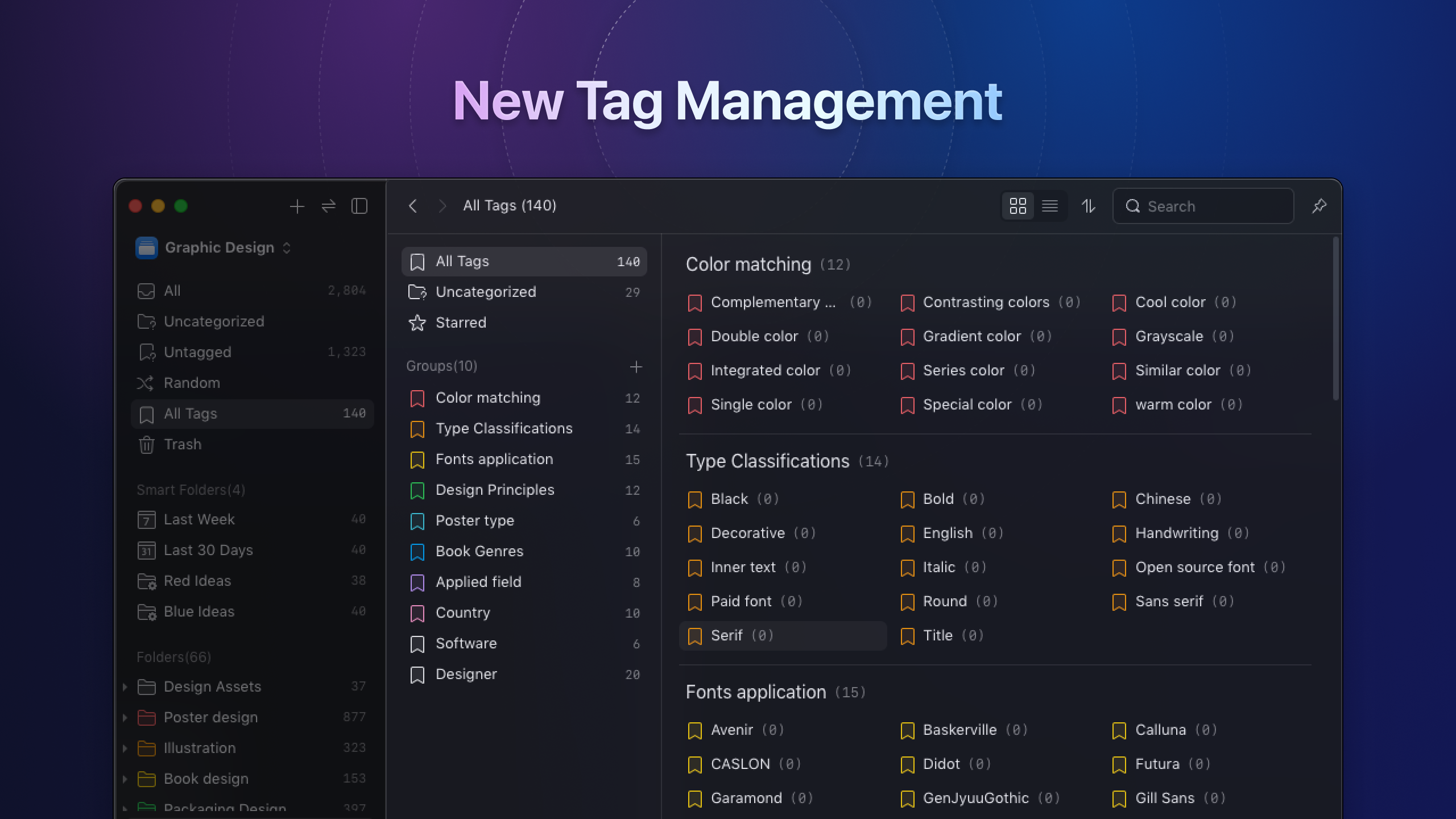Toggle the sidebar layout icon in the title bar
Viewport: 1456px width, 819px height.
360,206
